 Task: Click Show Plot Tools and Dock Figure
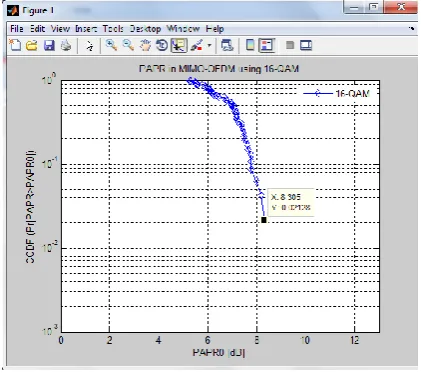[x=306, y=45]
